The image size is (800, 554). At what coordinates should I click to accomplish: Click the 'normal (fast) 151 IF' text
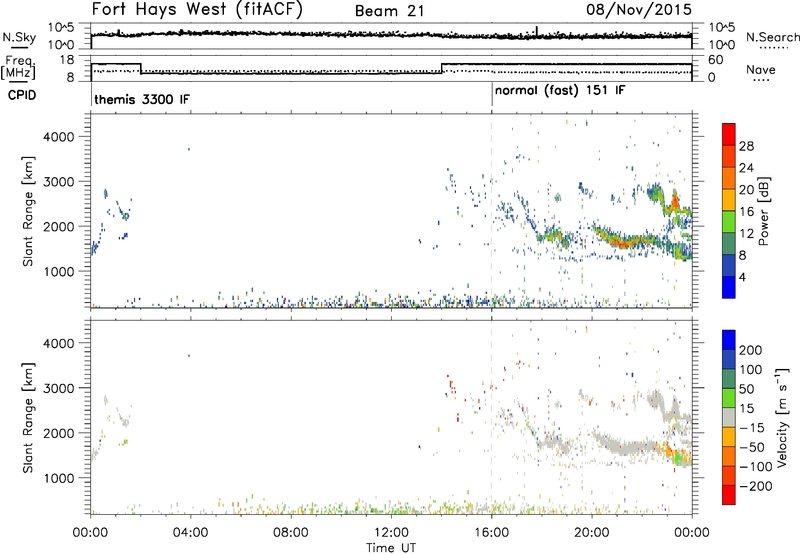[x=560, y=91]
